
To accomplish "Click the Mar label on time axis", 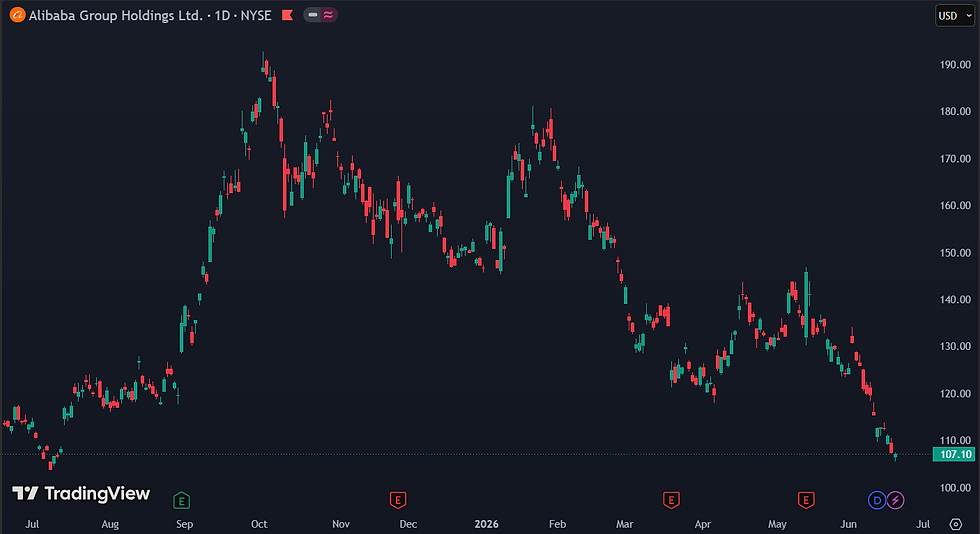I will click(x=624, y=524).
